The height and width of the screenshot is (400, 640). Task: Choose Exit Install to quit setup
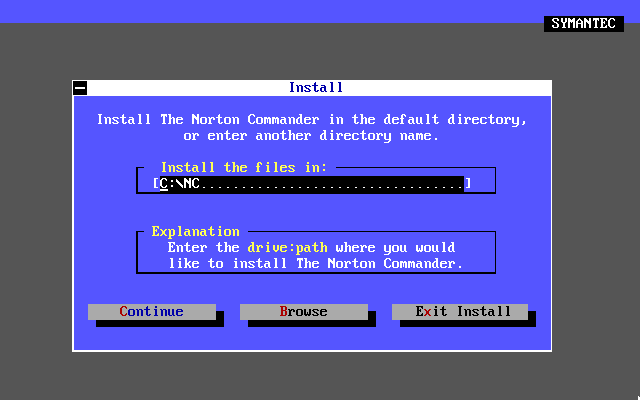(x=460, y=312)
